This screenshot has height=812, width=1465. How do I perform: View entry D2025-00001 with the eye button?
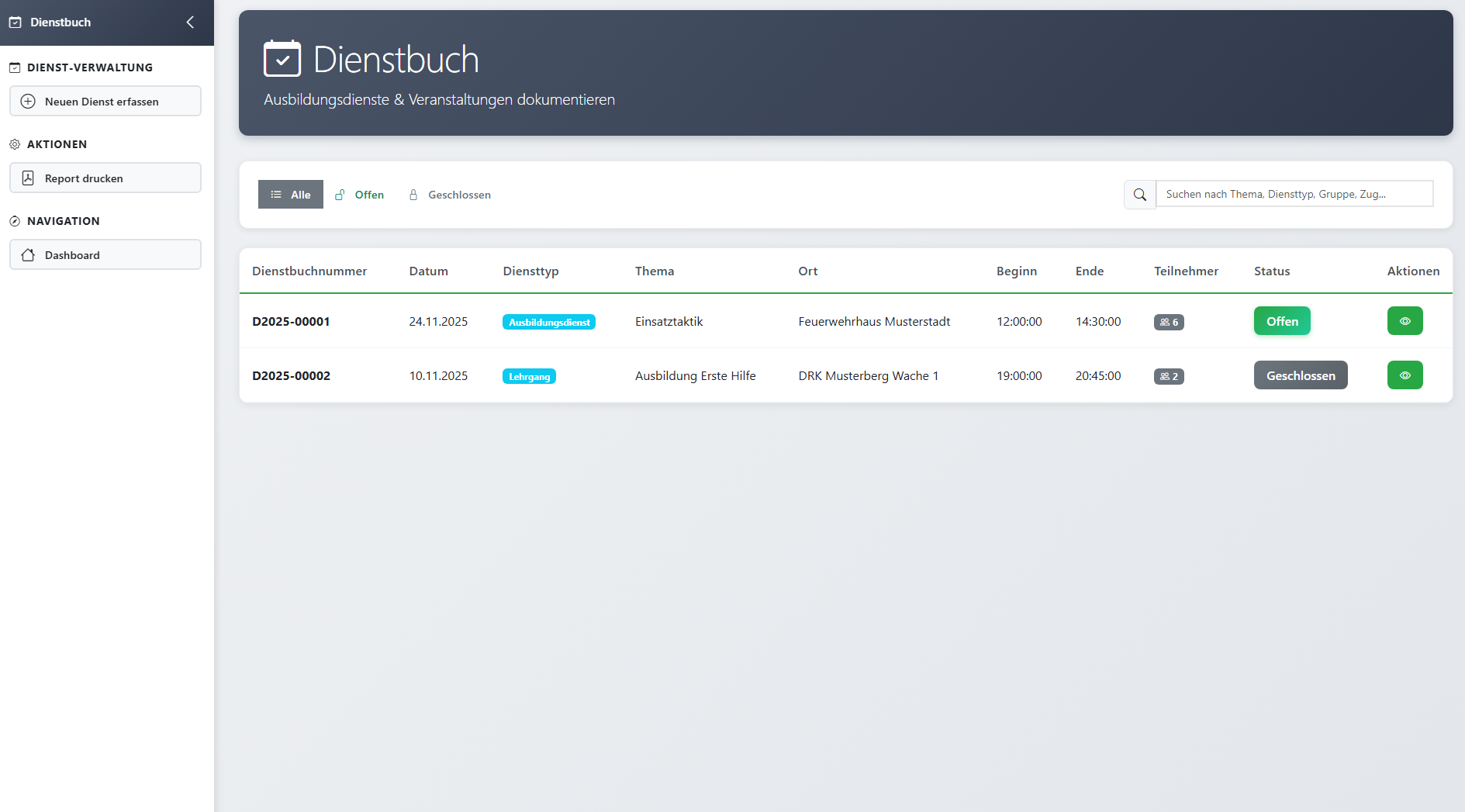[1405, 321]
